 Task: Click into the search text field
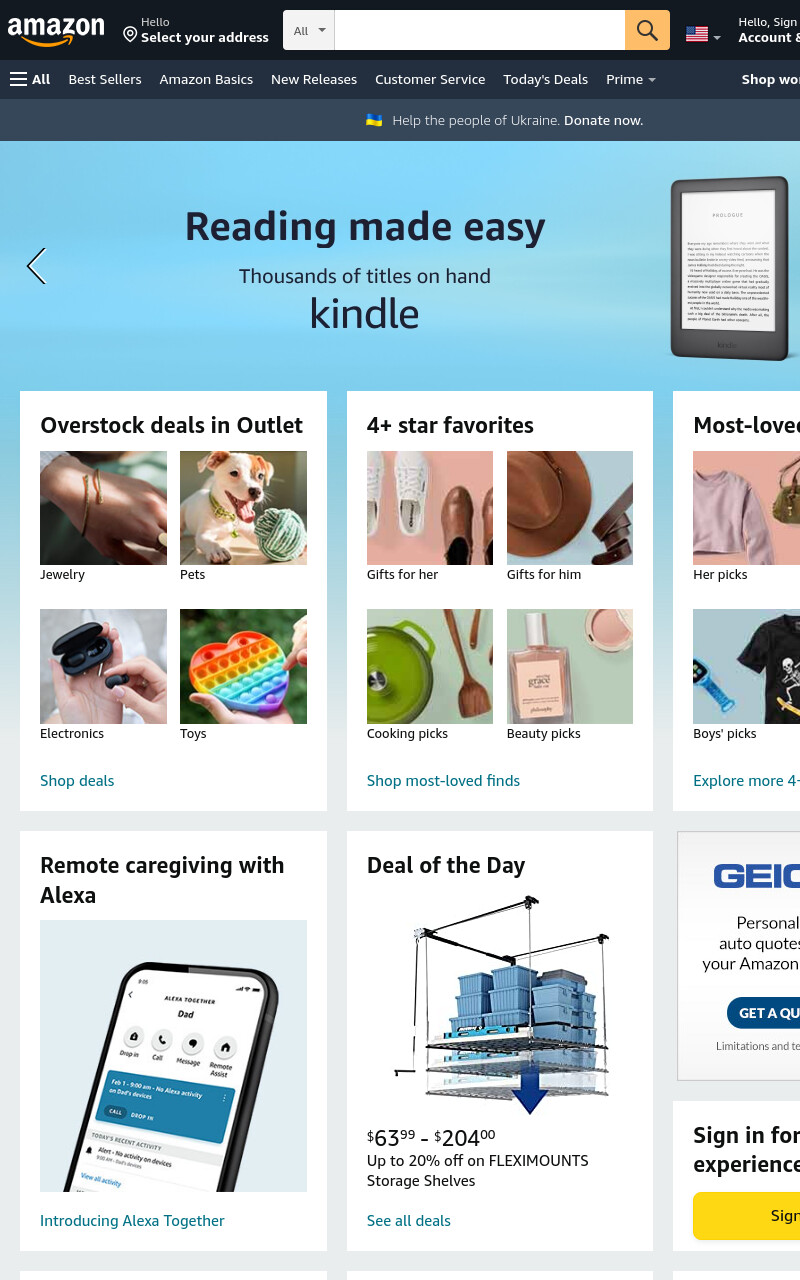(x=480, y=30)
